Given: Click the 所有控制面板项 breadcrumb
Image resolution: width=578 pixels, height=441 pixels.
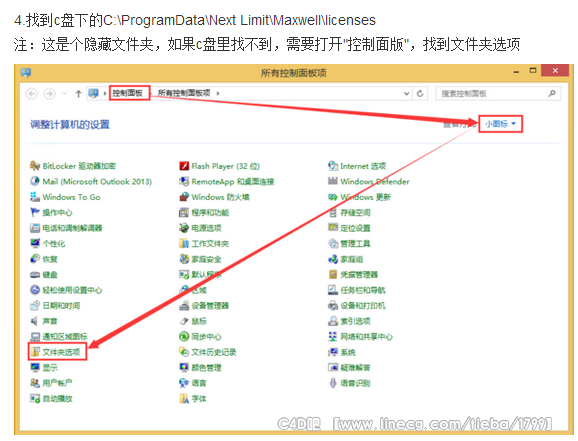Looking at the screenshot, I should [184, 93].
